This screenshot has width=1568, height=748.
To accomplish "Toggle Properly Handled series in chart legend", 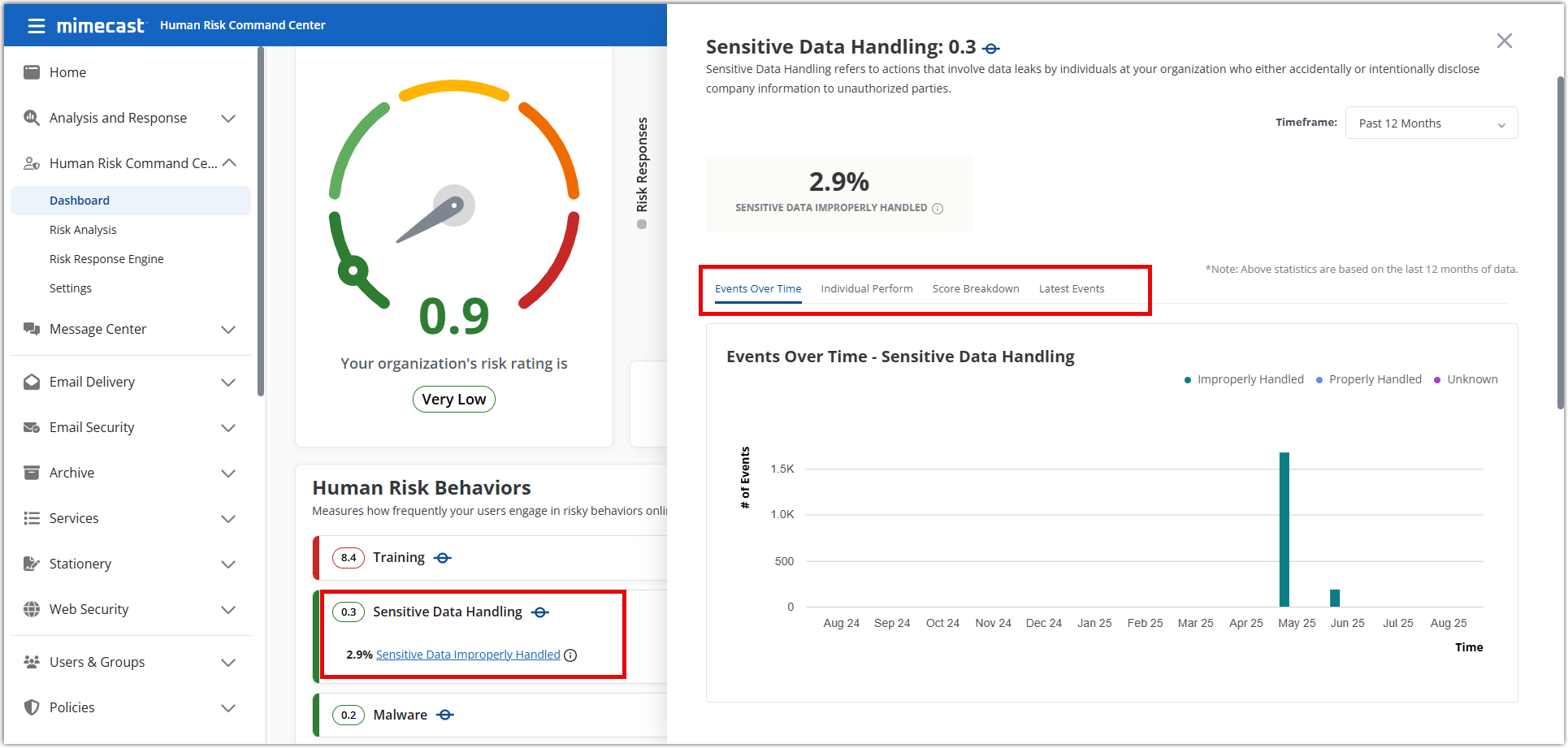I will pos(1369,380).
